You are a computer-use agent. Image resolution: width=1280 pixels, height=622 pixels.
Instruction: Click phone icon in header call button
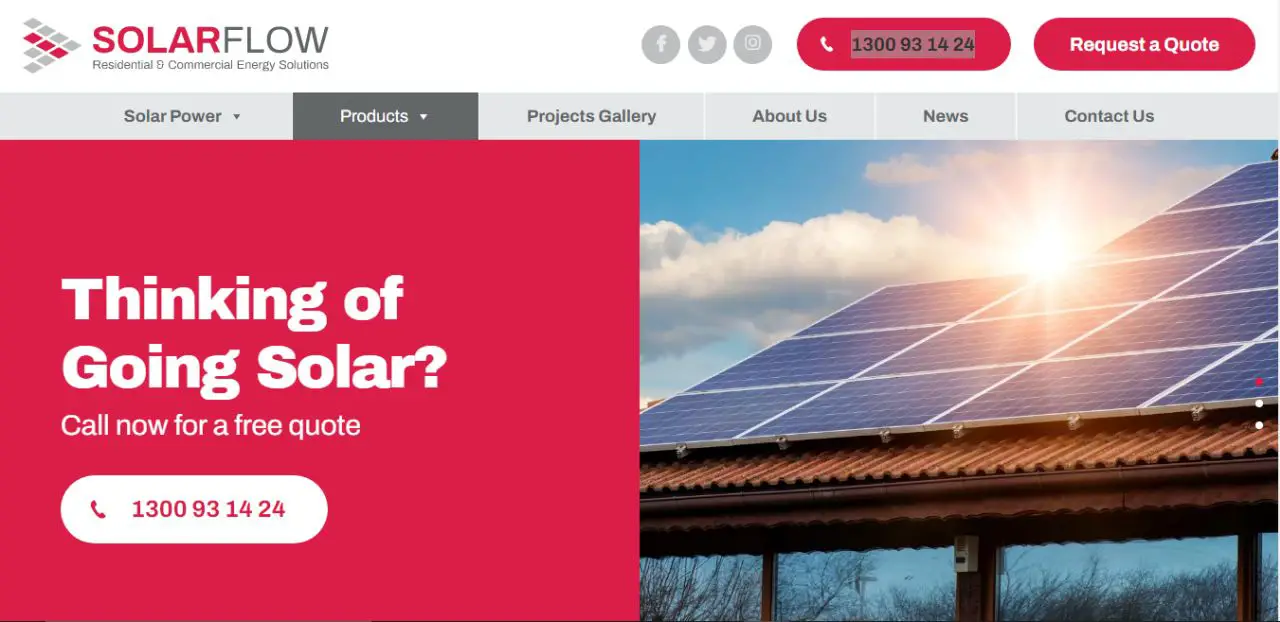tap(826, 44)
